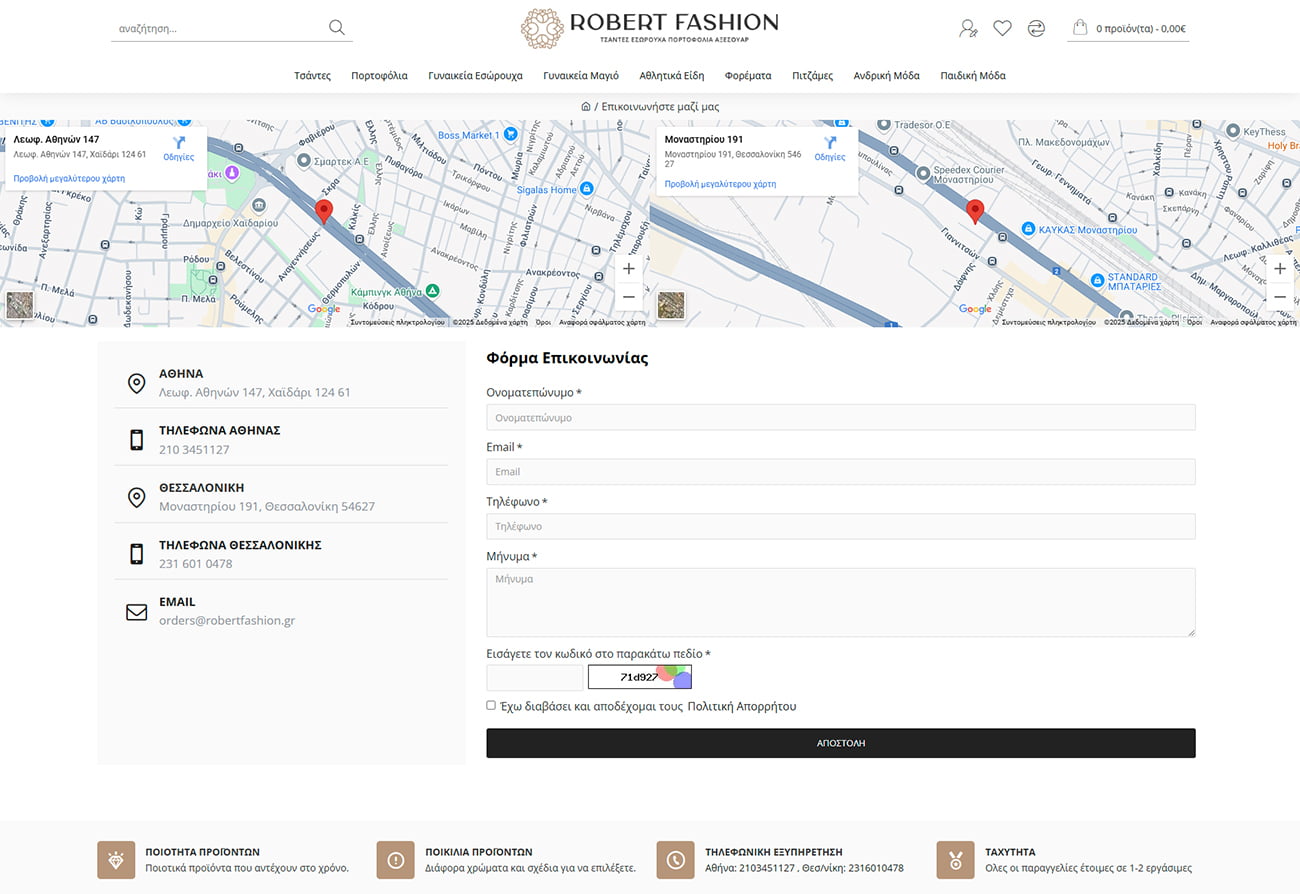Focus the Μήνυμα text area
The height and width of the screenshot is (894, 1300).
[841, 602]
